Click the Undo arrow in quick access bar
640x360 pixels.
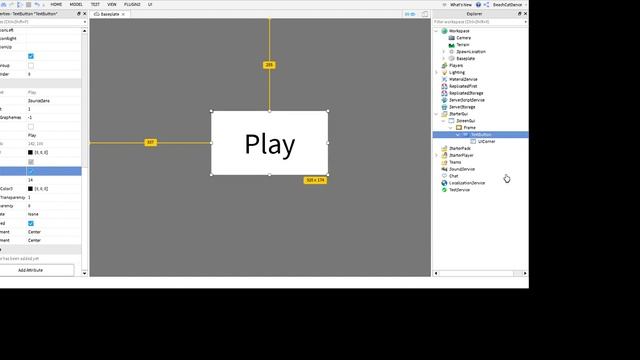coord(37,4)
